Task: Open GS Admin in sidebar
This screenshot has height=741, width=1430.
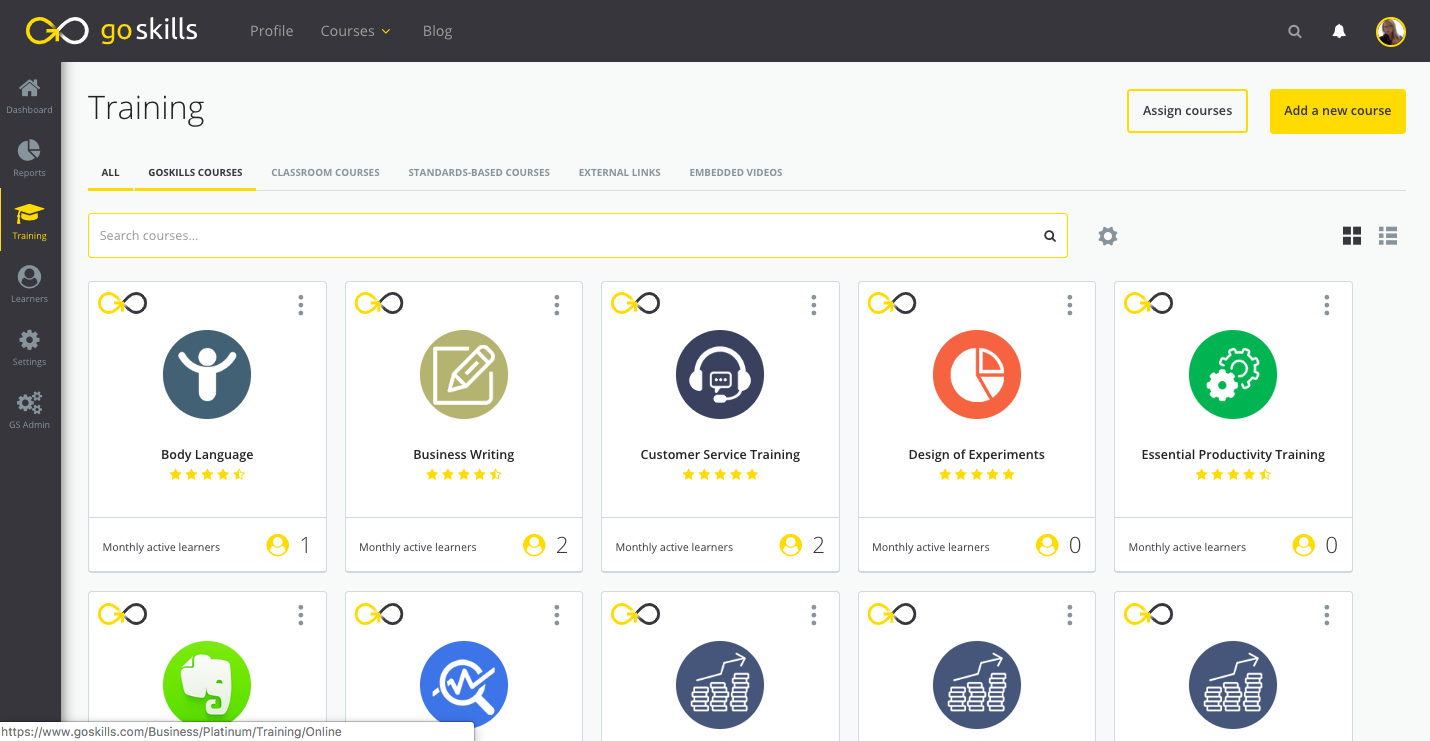Action: [x=30, y=411]
